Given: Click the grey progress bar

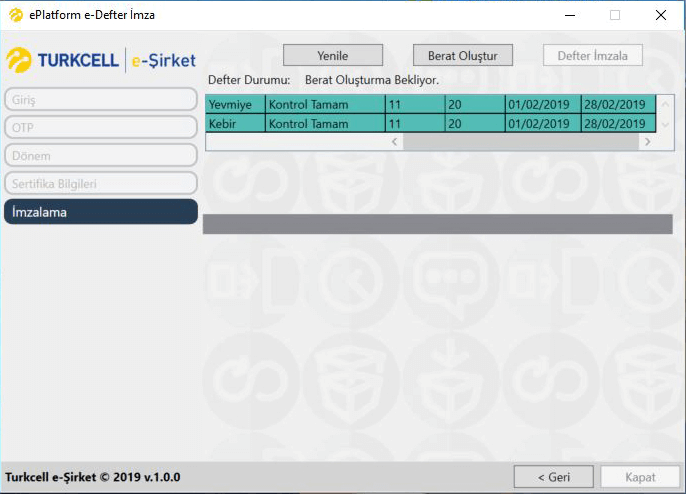Looking at the screenshot, I should pos(438,224).
